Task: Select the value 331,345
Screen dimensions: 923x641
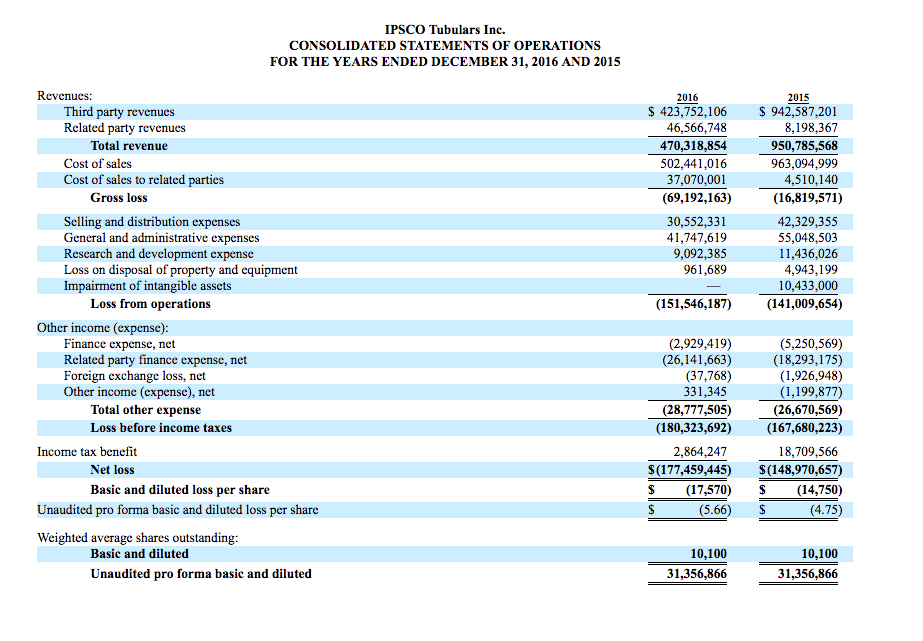Action: tap(705, 391)
